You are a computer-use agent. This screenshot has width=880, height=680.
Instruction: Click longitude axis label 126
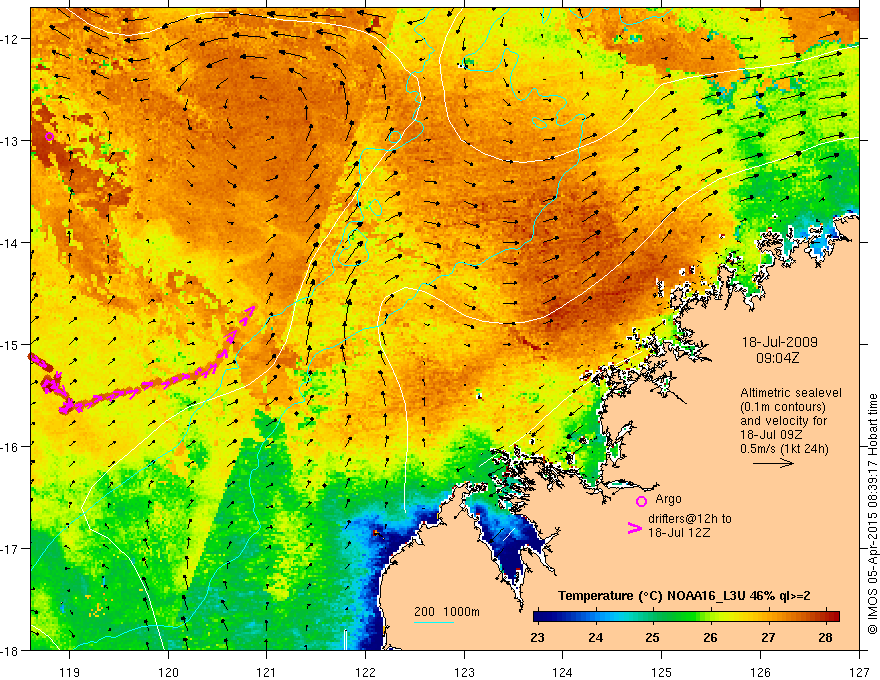[x=760, y=672]
